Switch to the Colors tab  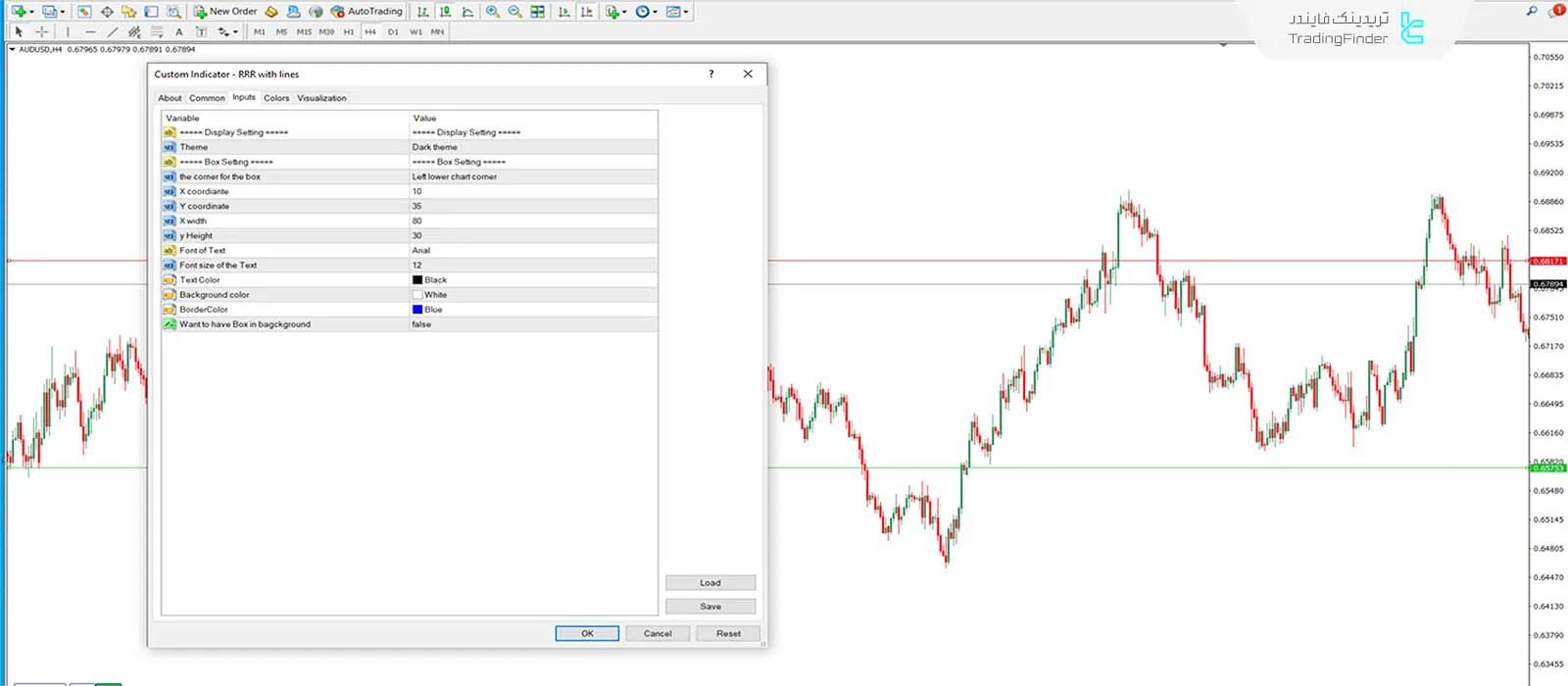point(276,98)
